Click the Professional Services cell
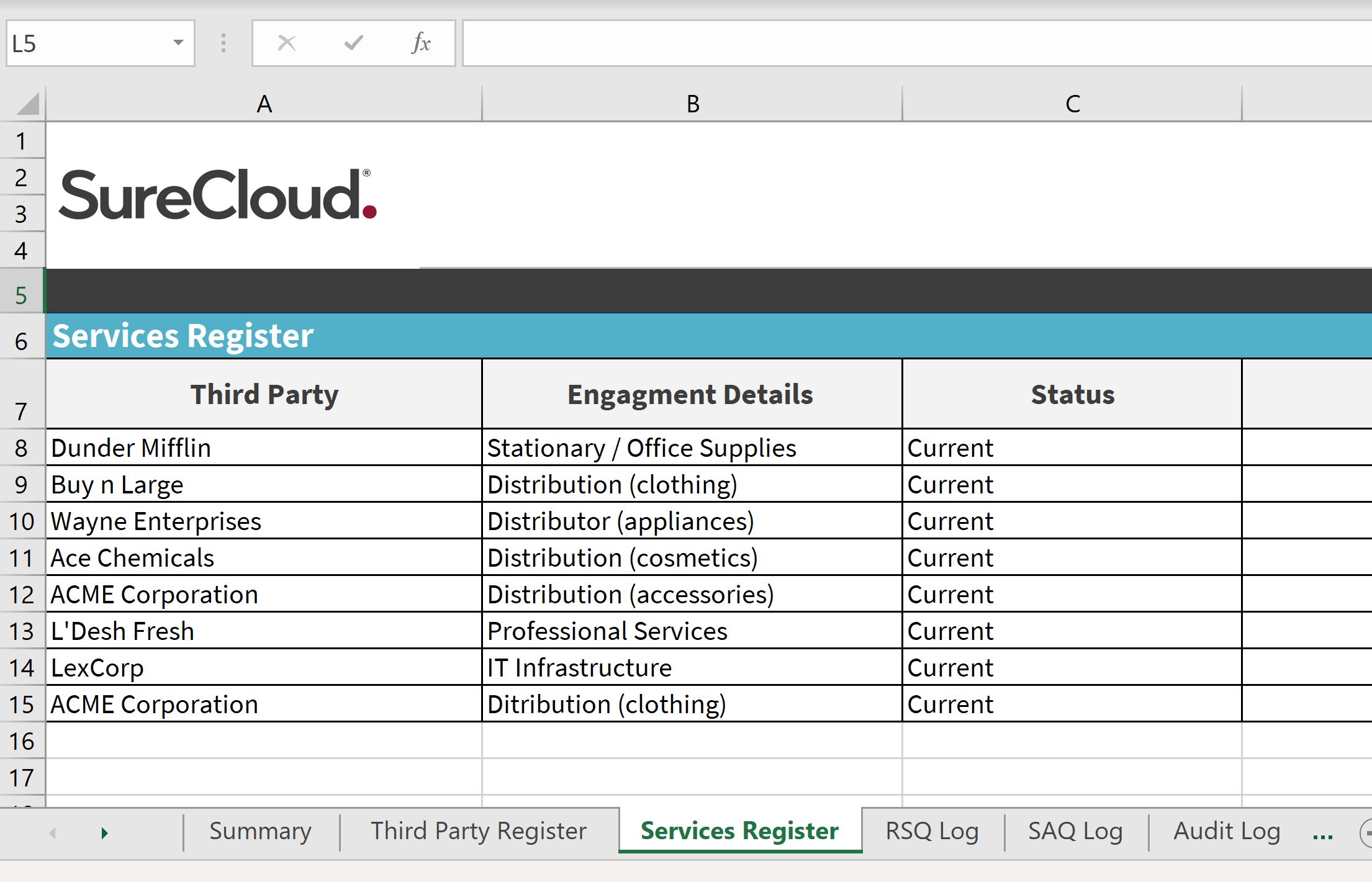This screenshot has width=1372, height=882. point(692,631)
